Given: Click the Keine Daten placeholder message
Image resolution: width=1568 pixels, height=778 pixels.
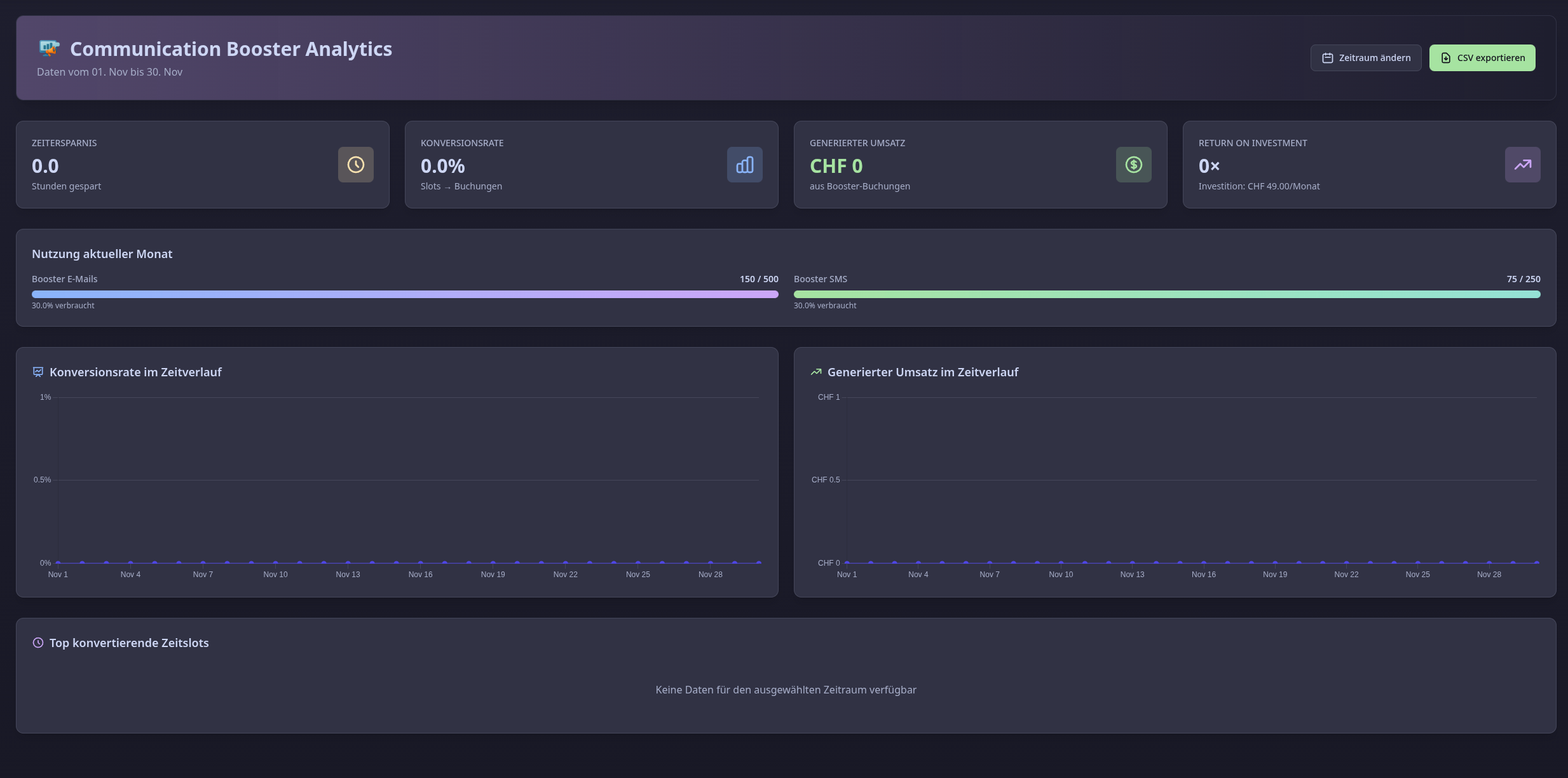Looking at the screenshot, I should 786,689.
